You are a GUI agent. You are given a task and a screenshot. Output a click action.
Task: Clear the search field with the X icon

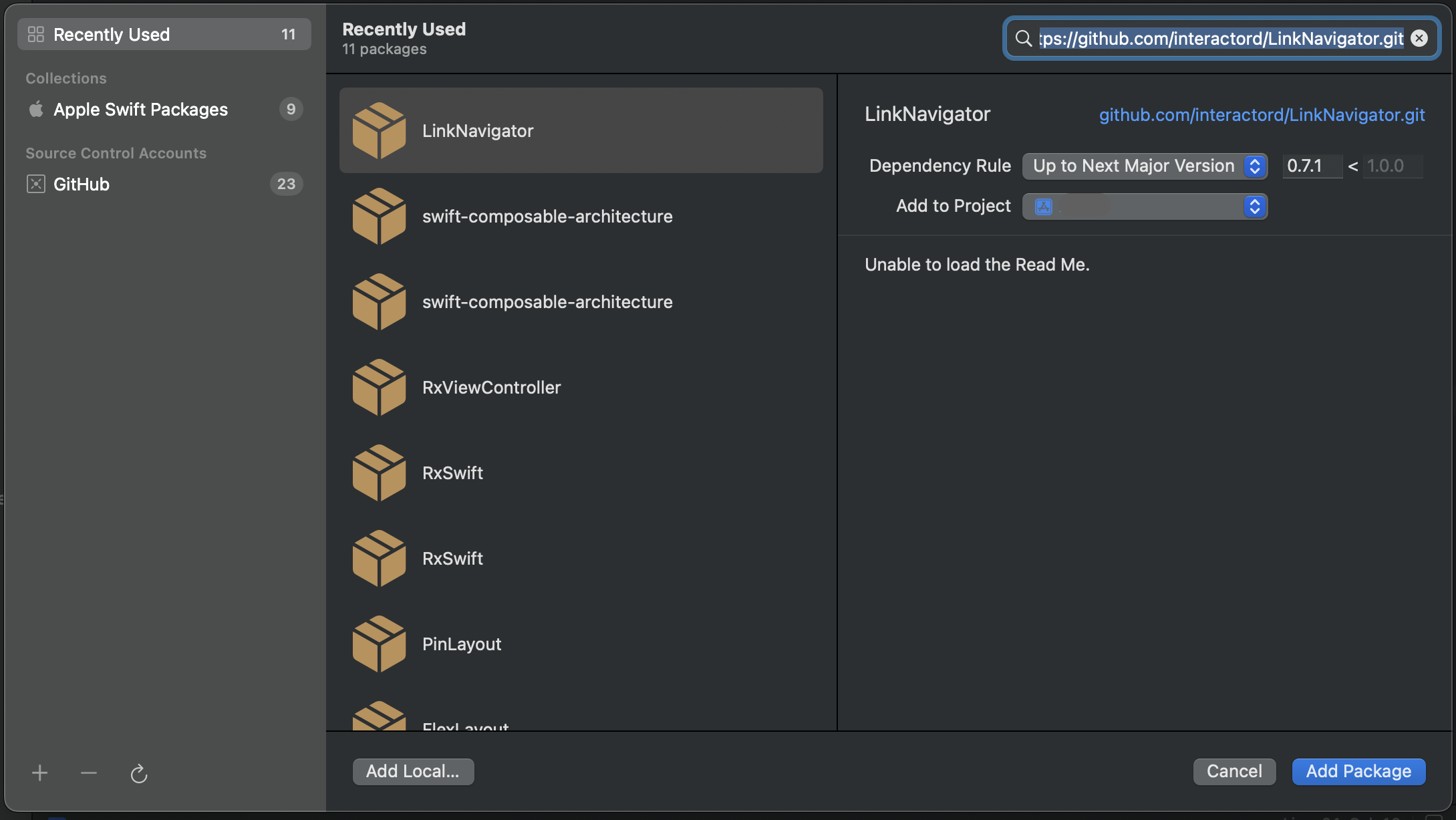coord(1419,39)
